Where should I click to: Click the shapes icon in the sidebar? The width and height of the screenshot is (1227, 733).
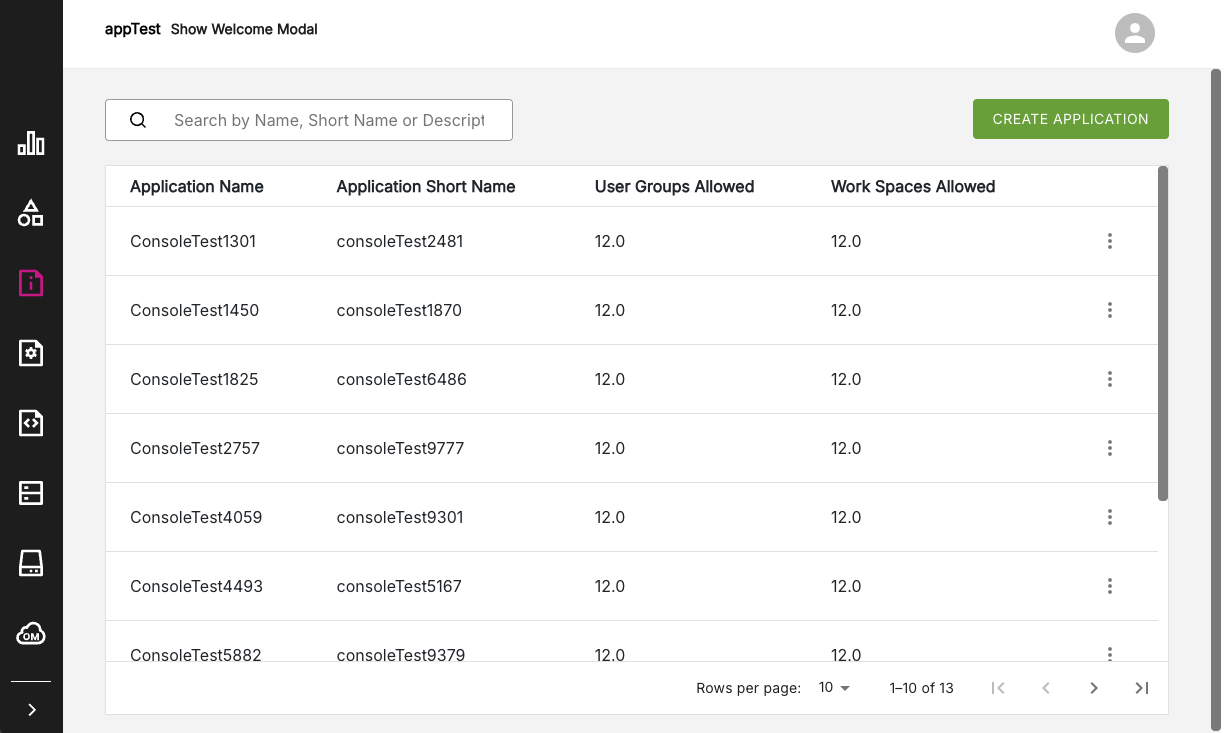point(31,213)
